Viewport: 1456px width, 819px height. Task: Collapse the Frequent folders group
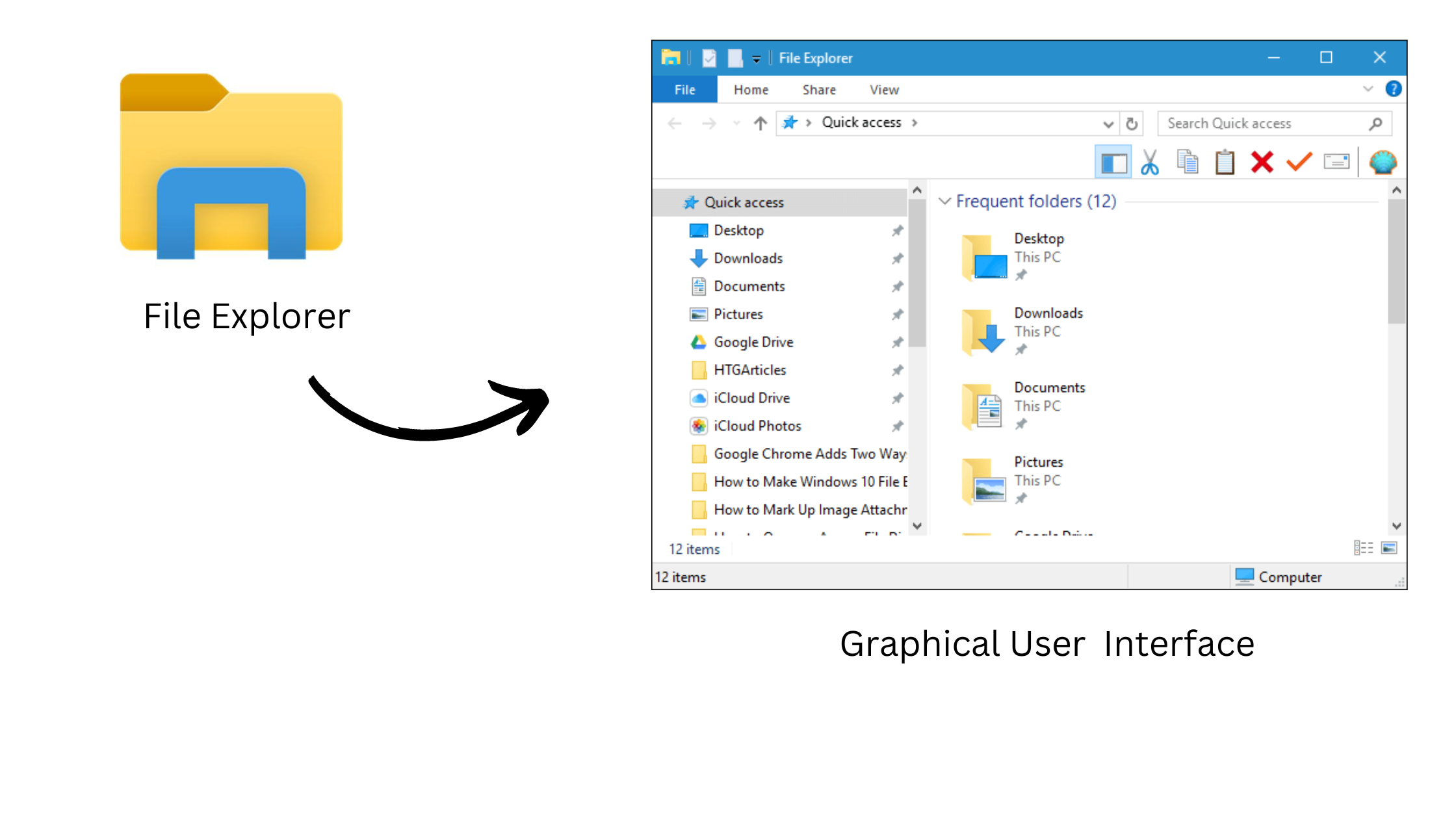(944, 201)
